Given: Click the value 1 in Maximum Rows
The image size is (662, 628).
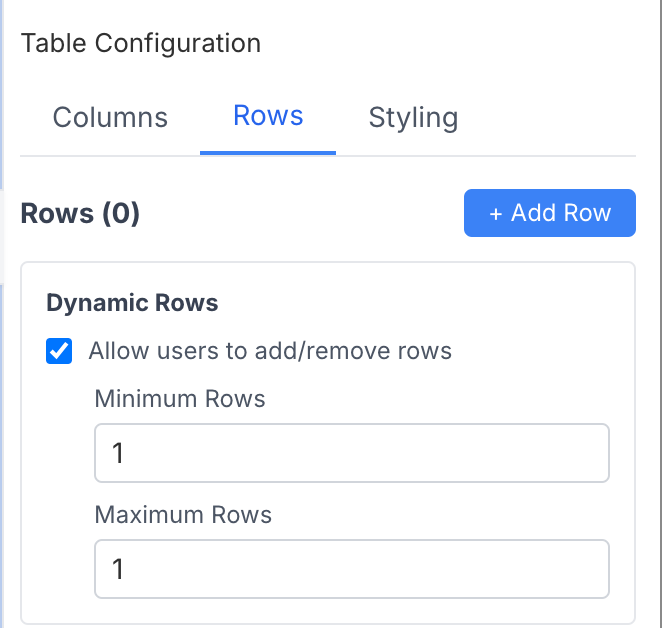Looking at the screenshot, I should (118, 570).
